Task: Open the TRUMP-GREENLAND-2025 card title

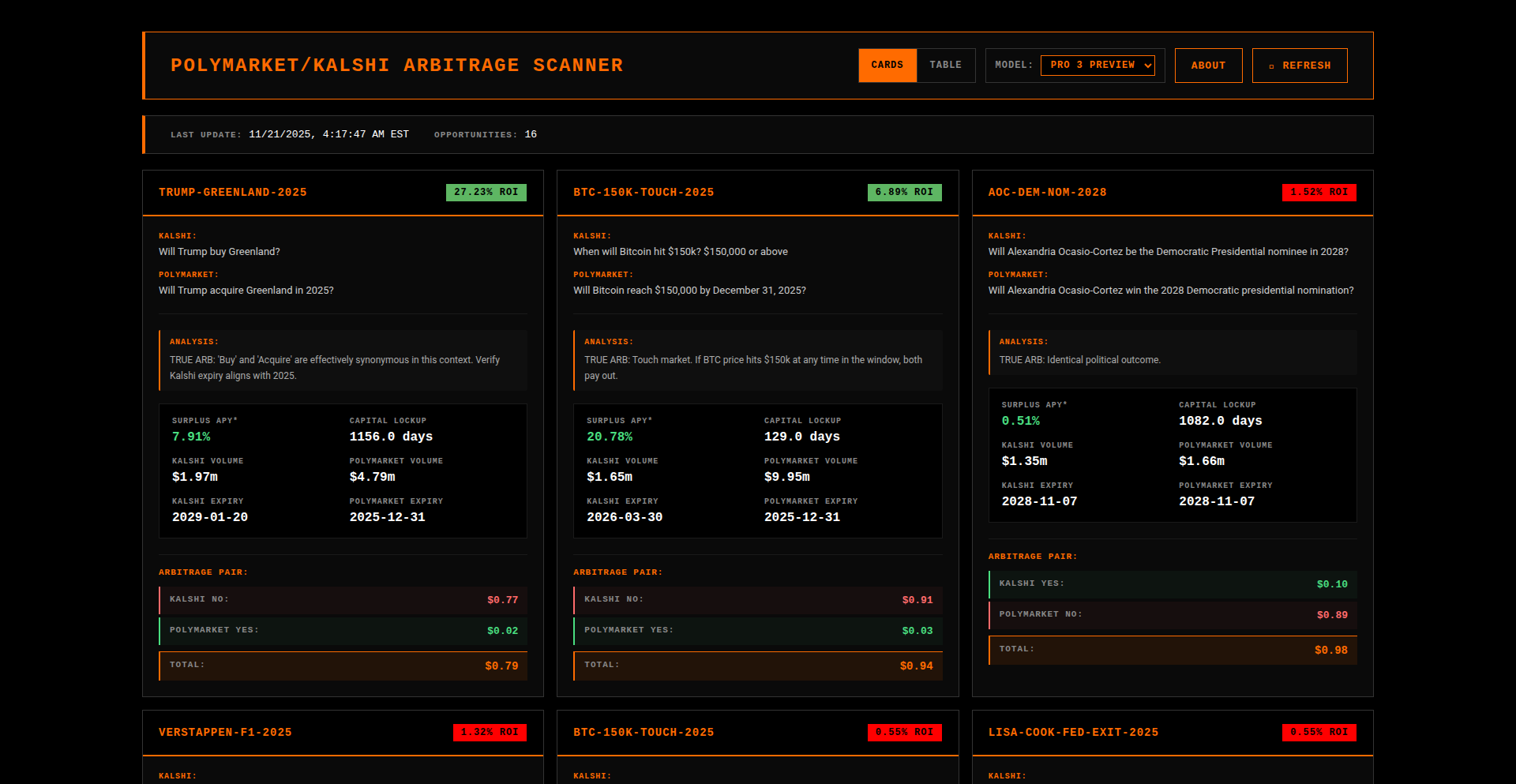Action: (232, 193)
